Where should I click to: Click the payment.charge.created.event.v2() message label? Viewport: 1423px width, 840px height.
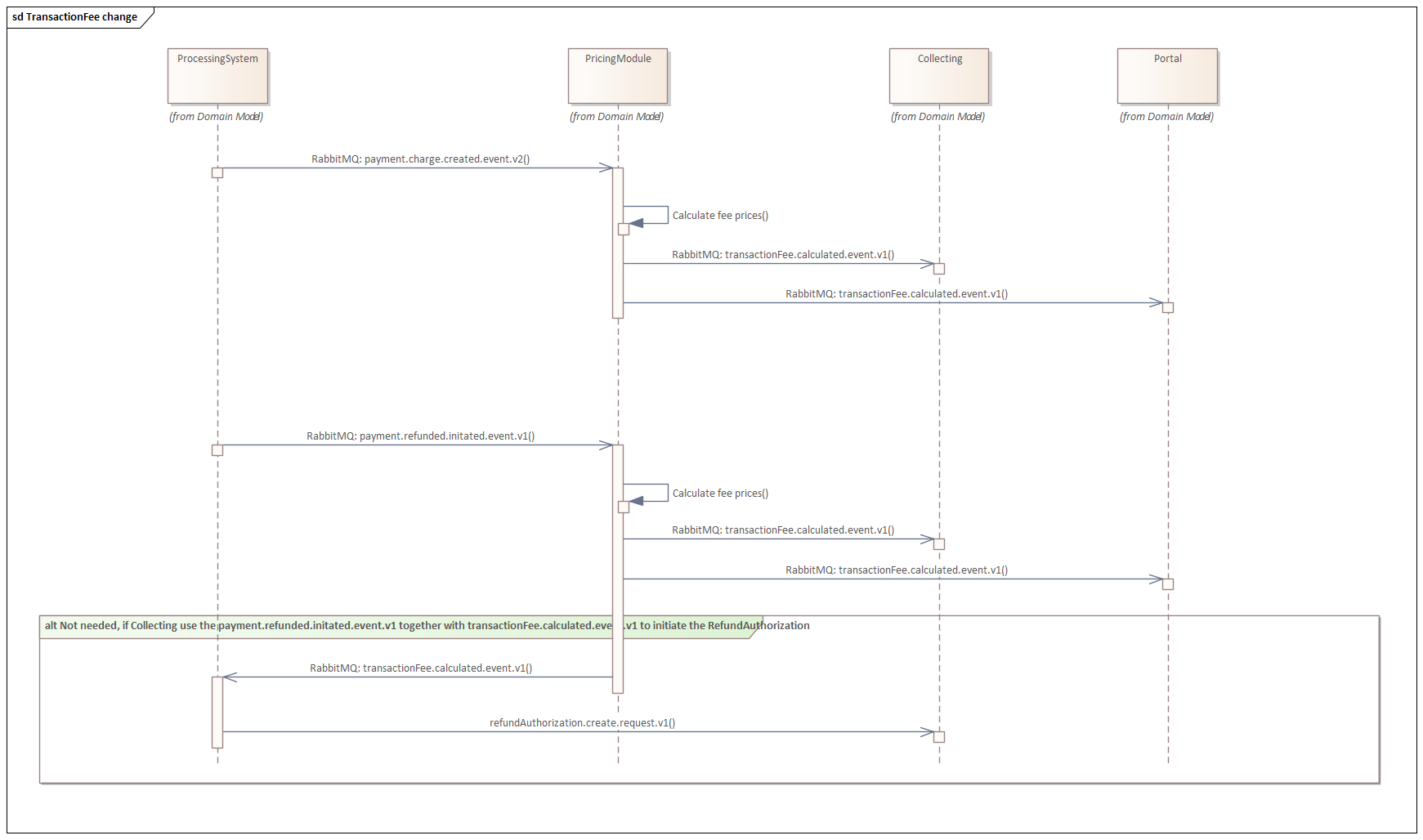click(x=420, y=159)
